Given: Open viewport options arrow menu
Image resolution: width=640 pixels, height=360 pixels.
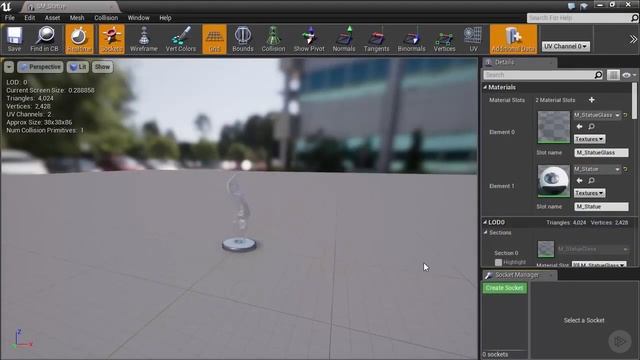Looking at the screenshot, I should (x=9, y=67).
